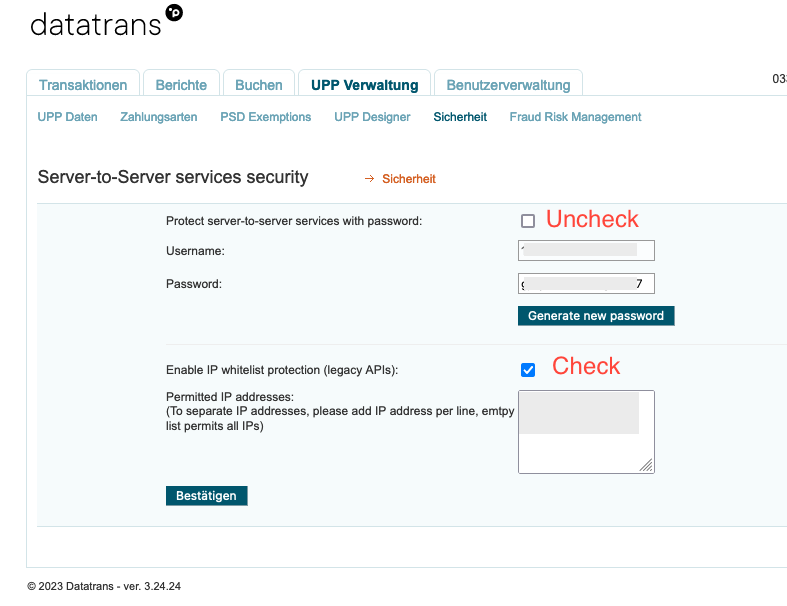Image resolution: width=787 pixels, height=606 pixels.
Task: Disable the IP whitelist protection checkbox
Action: [x=528, y=370]
